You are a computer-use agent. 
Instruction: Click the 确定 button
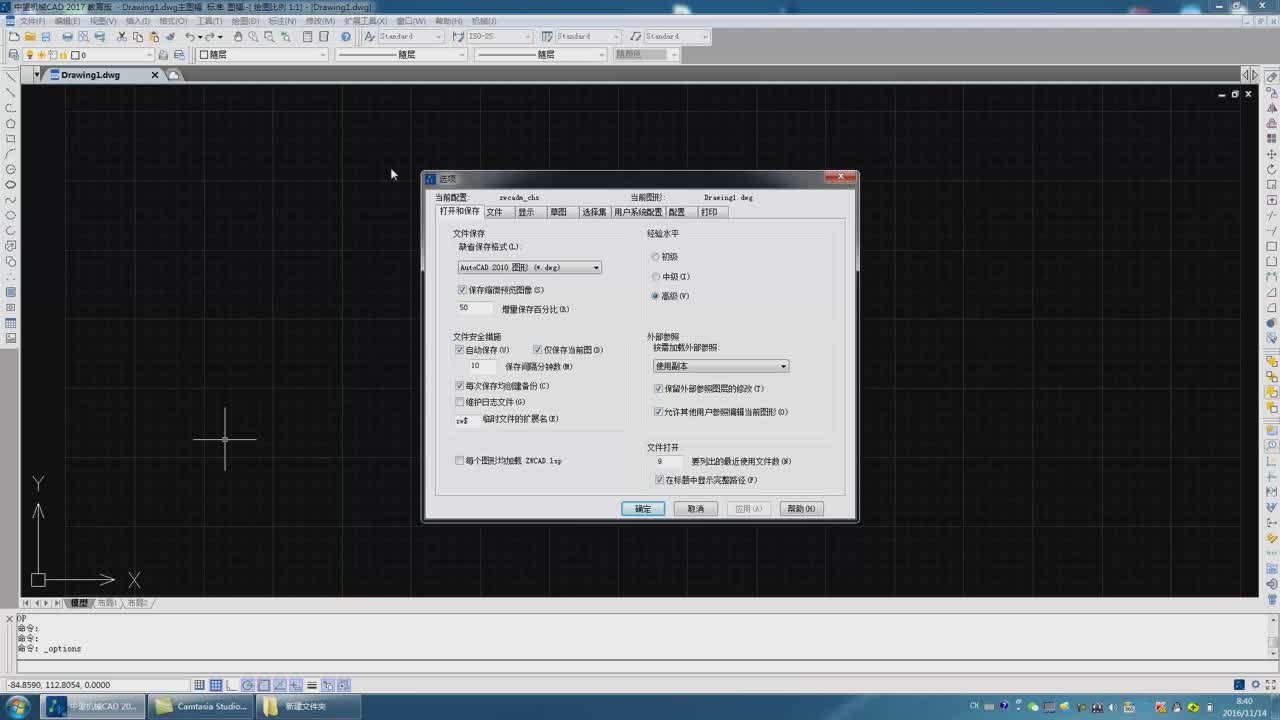pyautogui.click(x=643, y=509)
